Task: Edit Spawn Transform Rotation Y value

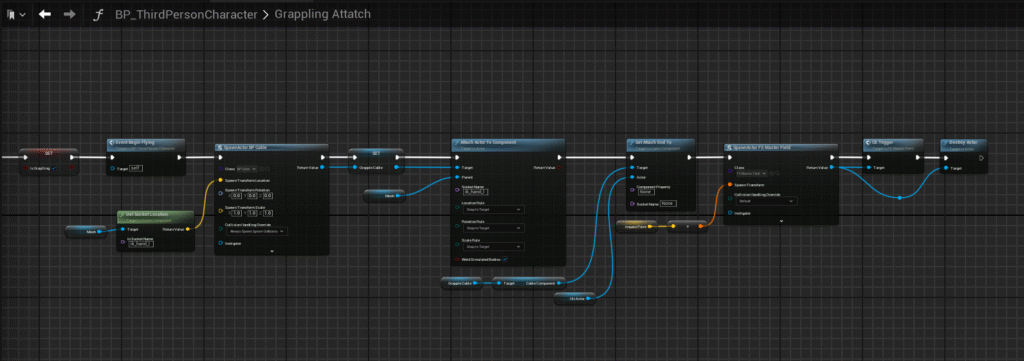Action: (252, 195)
